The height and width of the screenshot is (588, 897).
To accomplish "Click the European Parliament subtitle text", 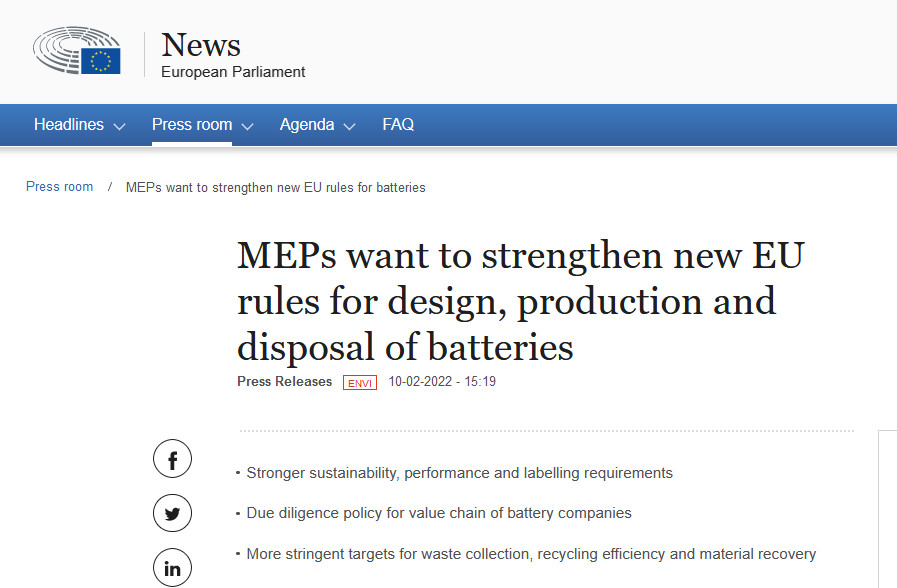I will [x=233, y=72].
